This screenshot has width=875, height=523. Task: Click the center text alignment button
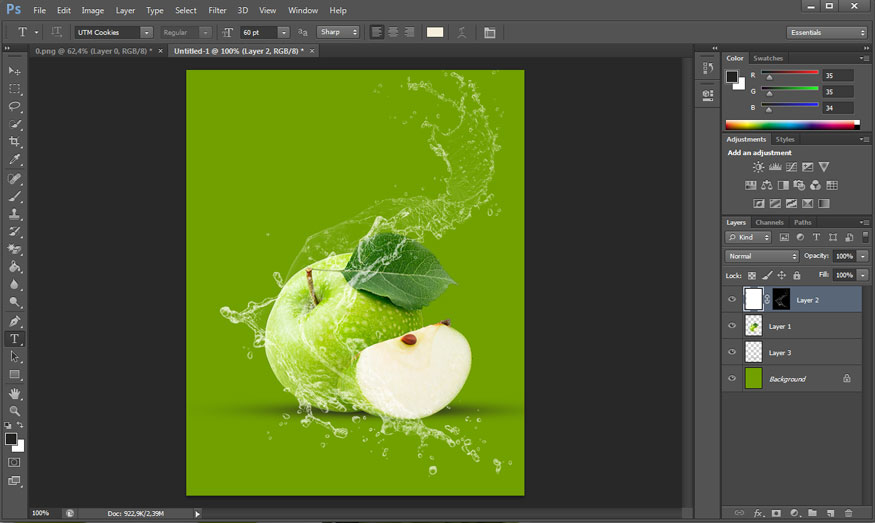[393, 32]
